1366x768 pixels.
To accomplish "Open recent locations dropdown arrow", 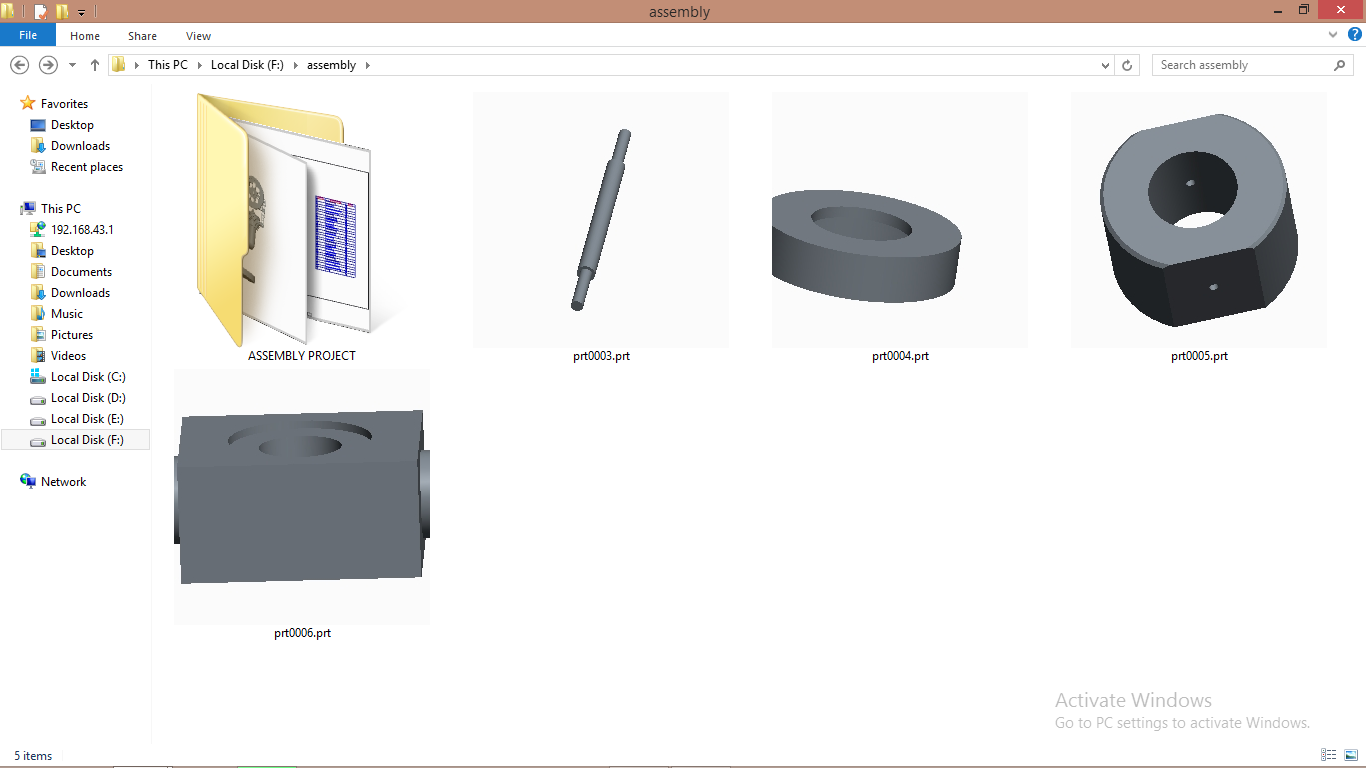I will [x=72, y=65].
